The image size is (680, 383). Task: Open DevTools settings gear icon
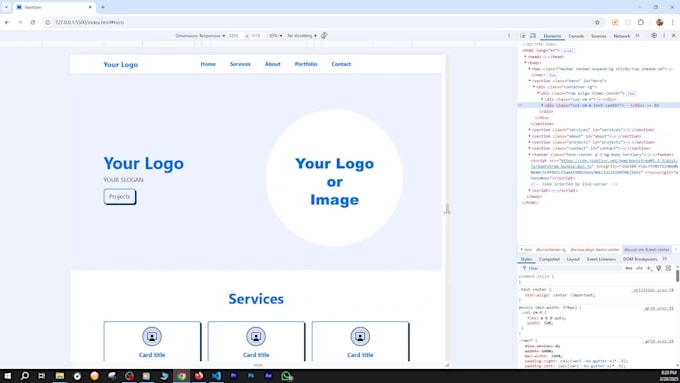(654, 36)
